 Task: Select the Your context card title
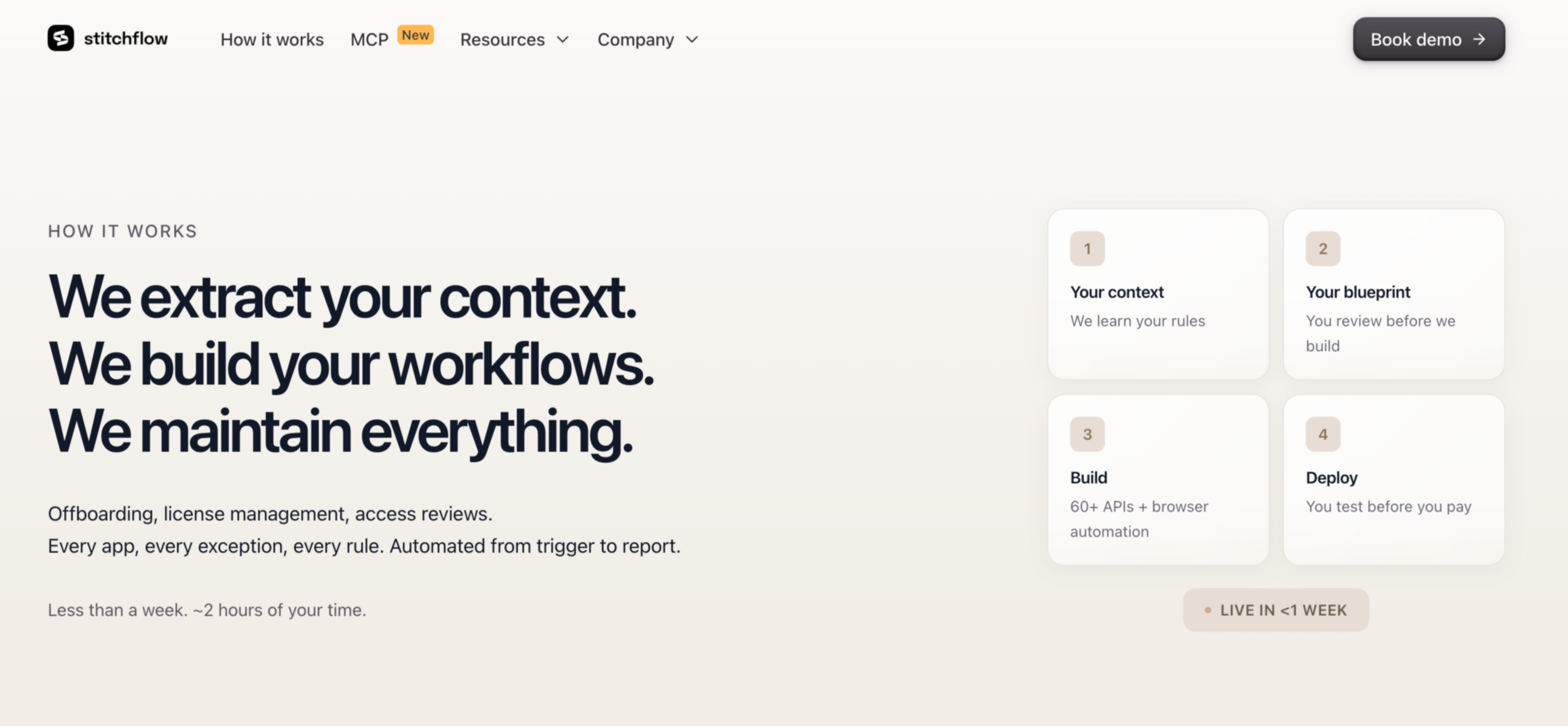point(1117,293)
